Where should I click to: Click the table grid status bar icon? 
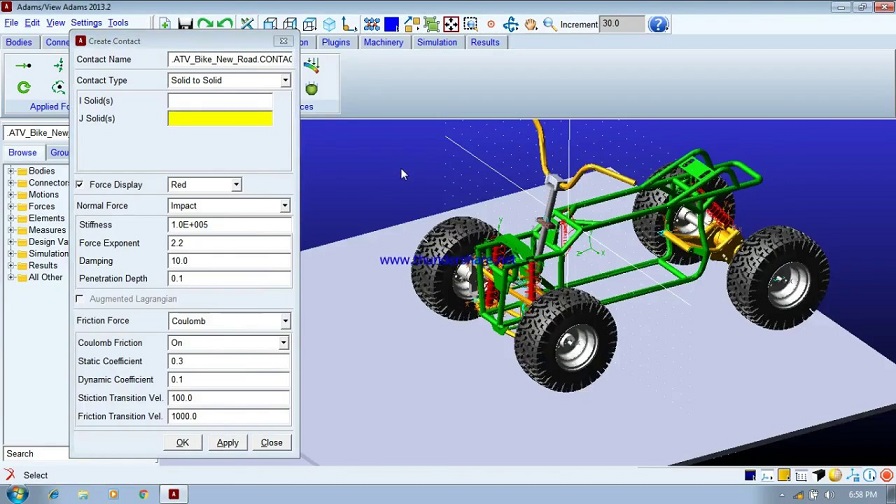click(801, 475)
